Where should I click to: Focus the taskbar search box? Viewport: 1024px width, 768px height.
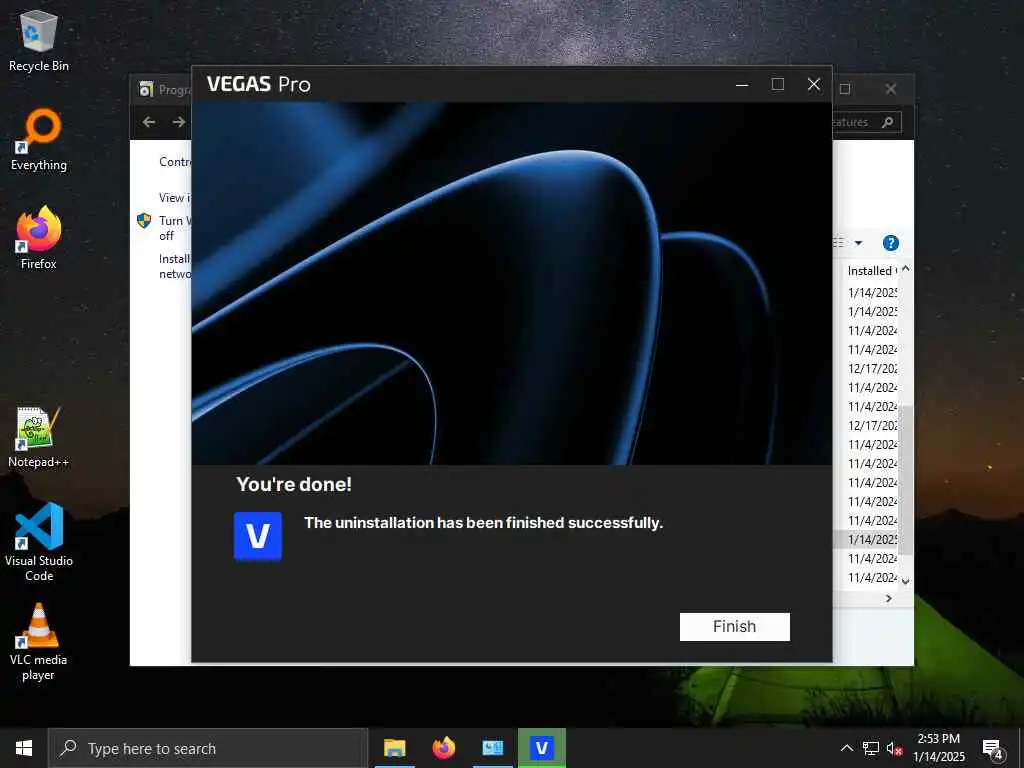[208, 748]
